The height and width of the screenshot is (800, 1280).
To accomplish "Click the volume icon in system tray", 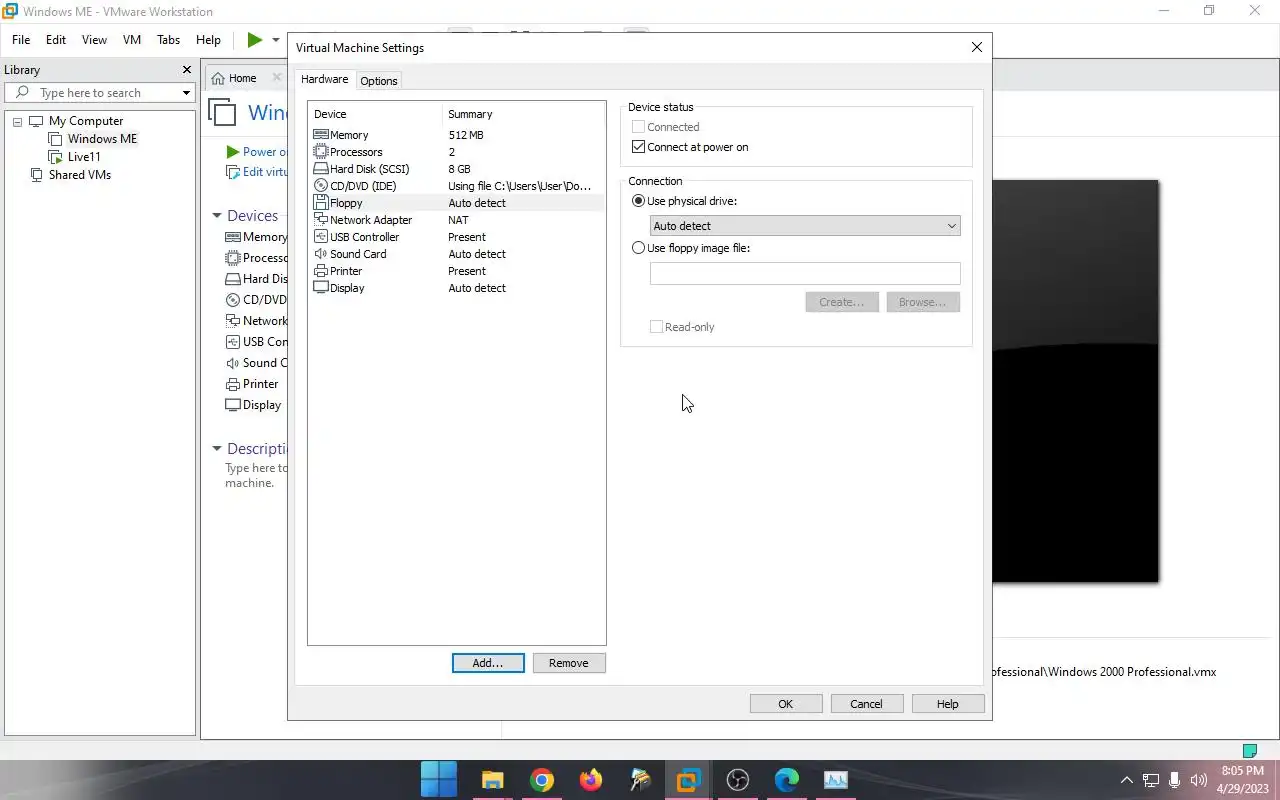I will 1199,780.
